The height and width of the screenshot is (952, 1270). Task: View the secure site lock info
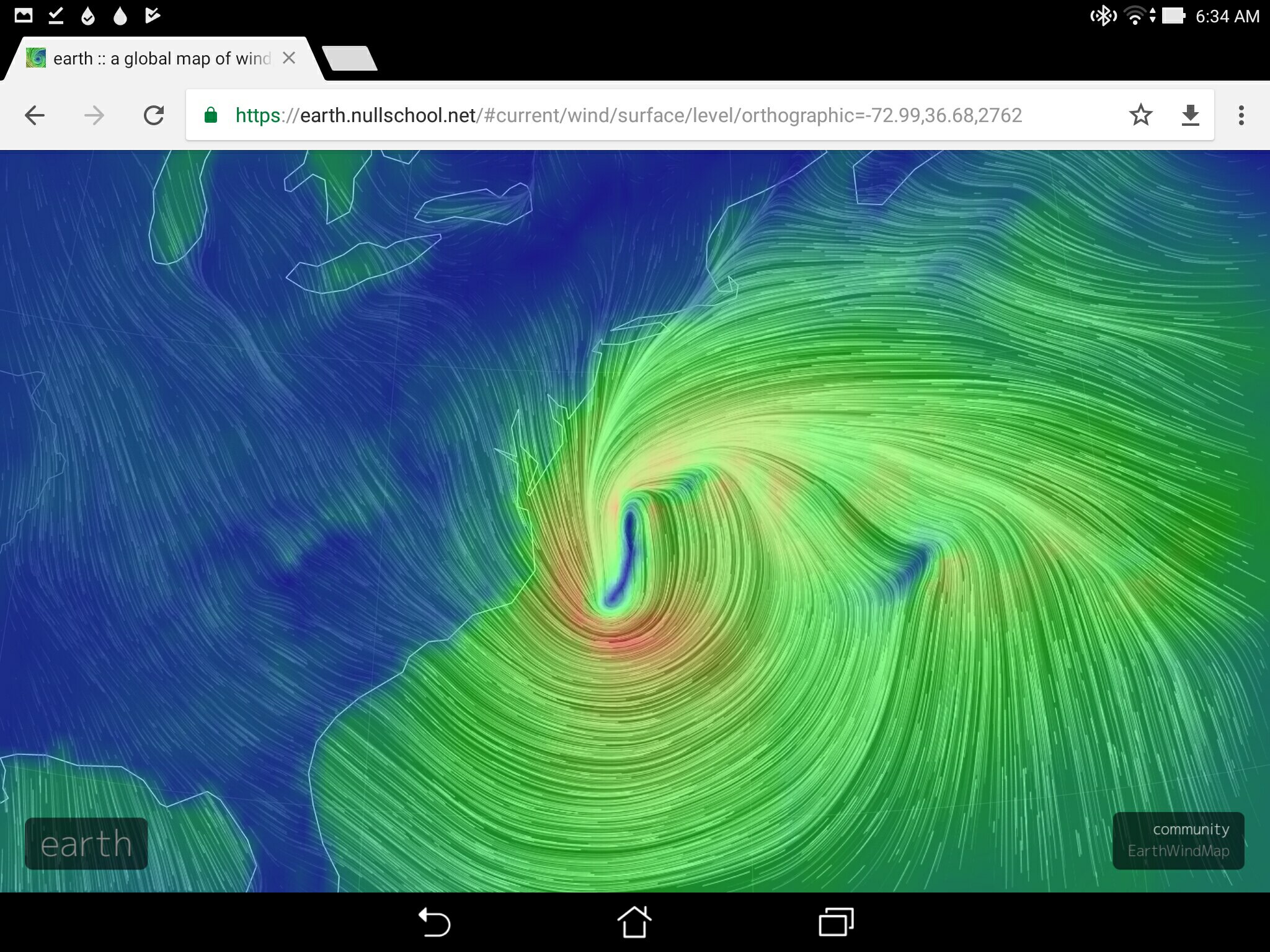click(x=211, y=115)
